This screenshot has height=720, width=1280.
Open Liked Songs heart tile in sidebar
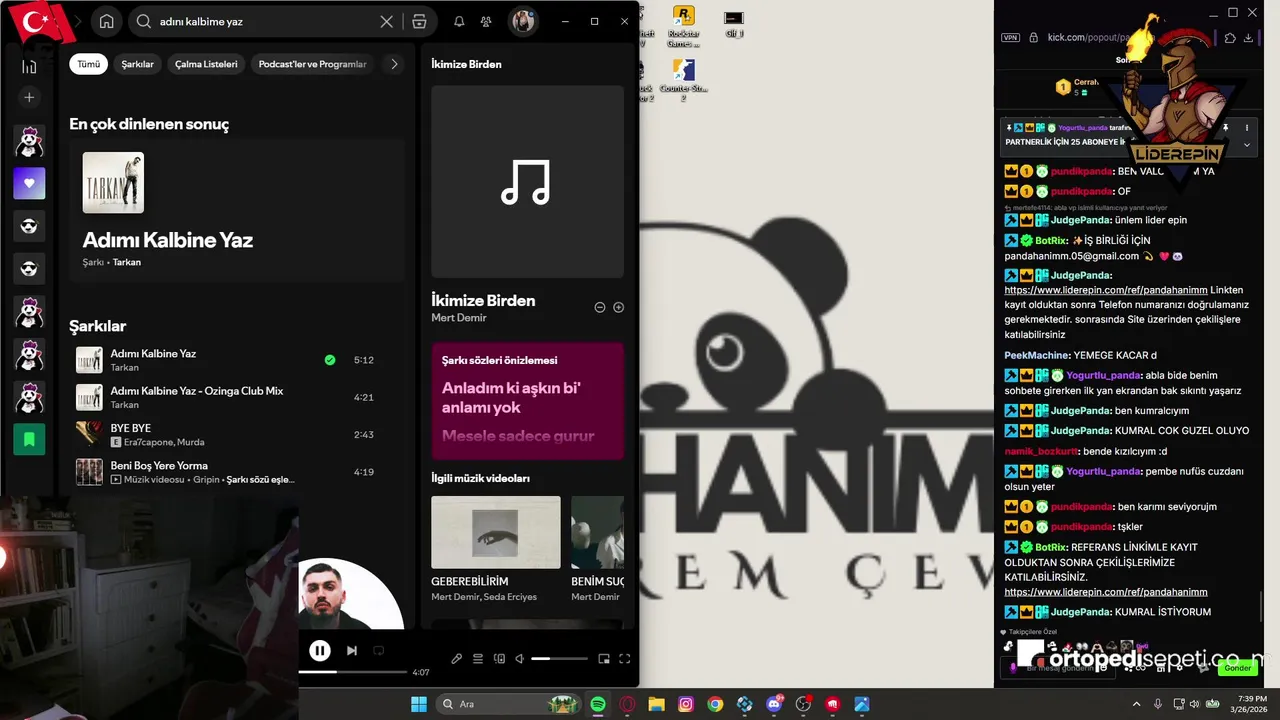(x=29, y=183)
